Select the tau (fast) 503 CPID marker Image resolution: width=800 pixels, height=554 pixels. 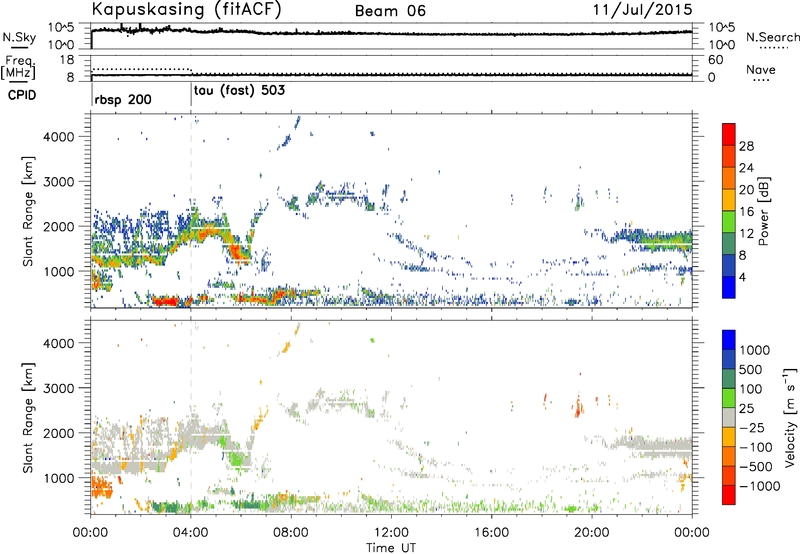(x=239, y=91)
